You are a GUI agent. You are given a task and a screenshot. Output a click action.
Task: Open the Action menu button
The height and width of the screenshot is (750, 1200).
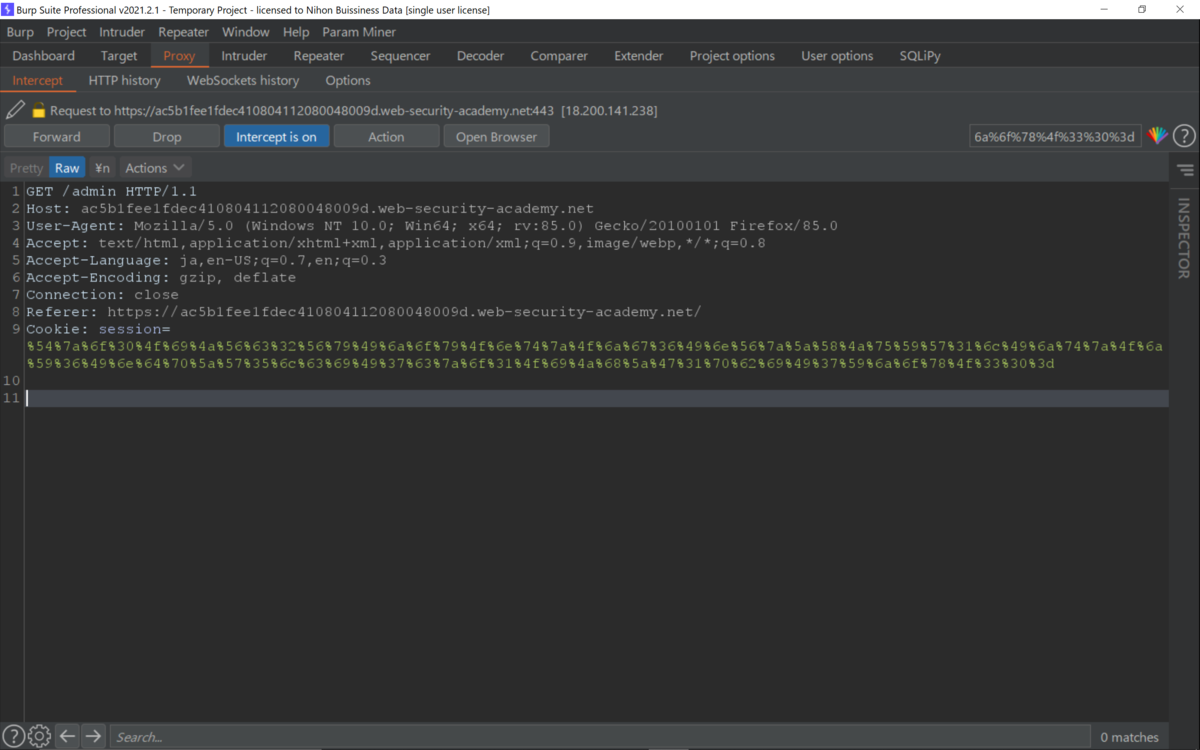386,137
